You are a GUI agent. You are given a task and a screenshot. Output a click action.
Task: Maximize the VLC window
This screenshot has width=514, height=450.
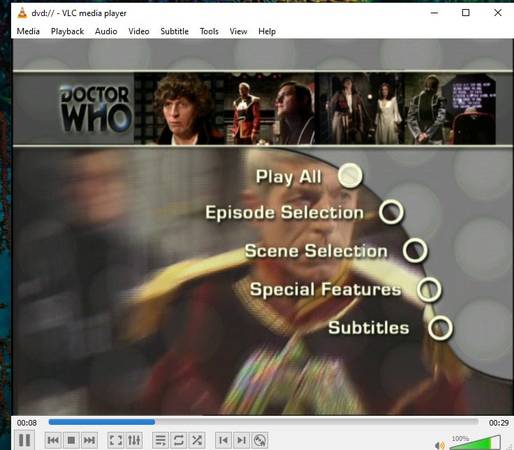point(466,13)
